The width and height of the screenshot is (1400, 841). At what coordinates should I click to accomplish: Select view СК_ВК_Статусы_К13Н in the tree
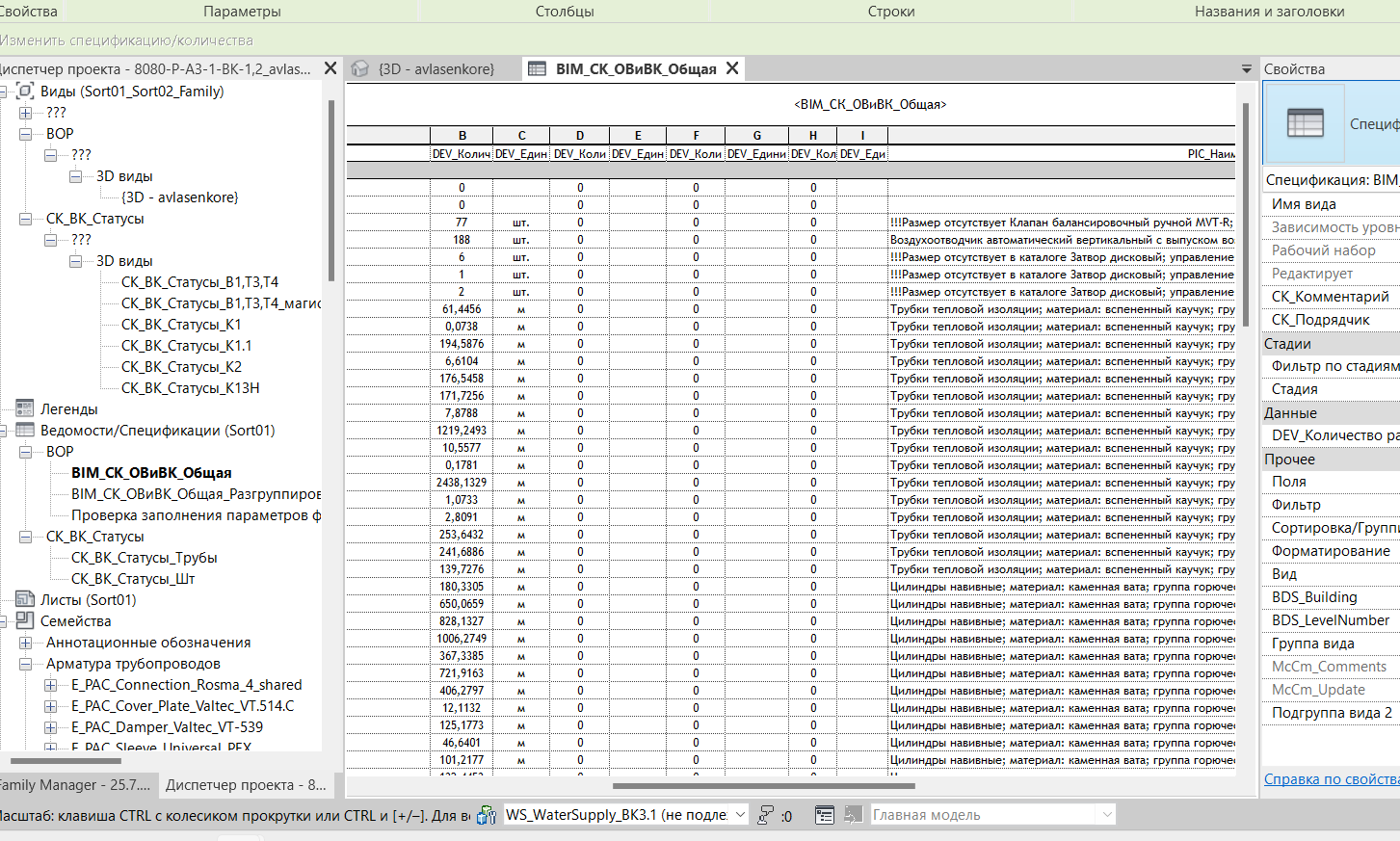(x=190, y=388)
